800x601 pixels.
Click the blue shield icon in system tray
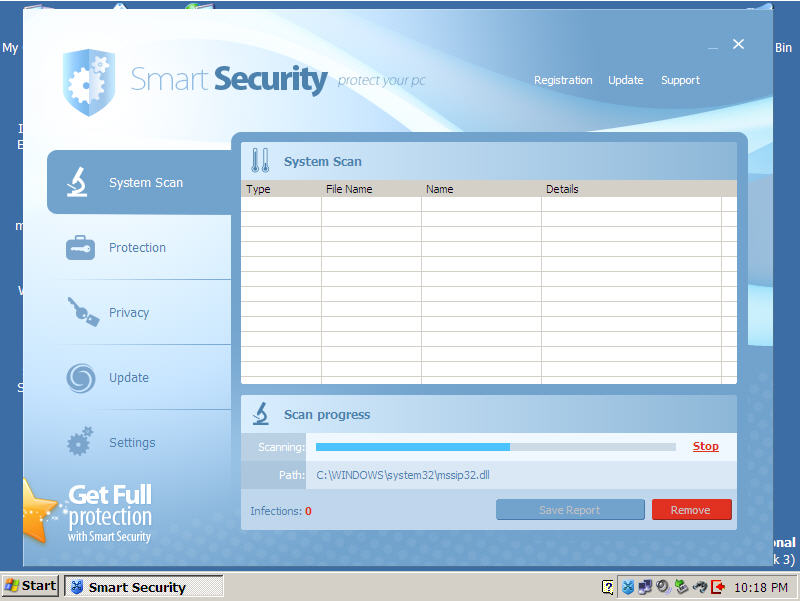tap(628, 587)
